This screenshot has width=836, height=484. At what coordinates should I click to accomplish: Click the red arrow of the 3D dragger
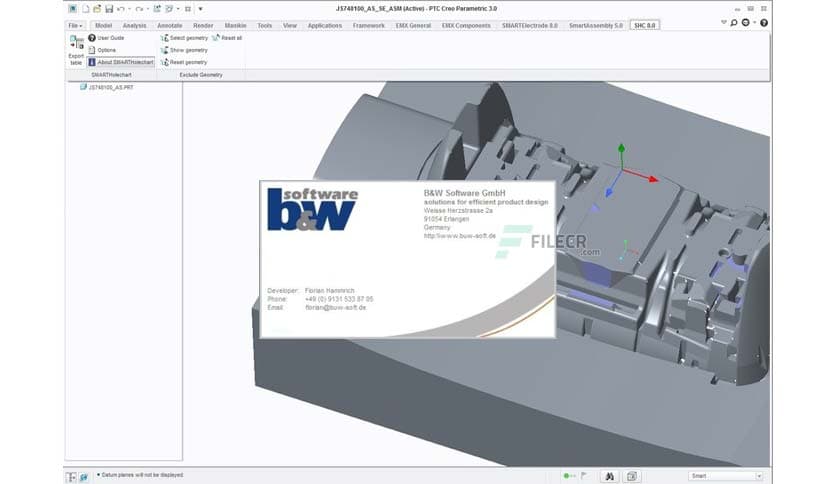(652, 179)
